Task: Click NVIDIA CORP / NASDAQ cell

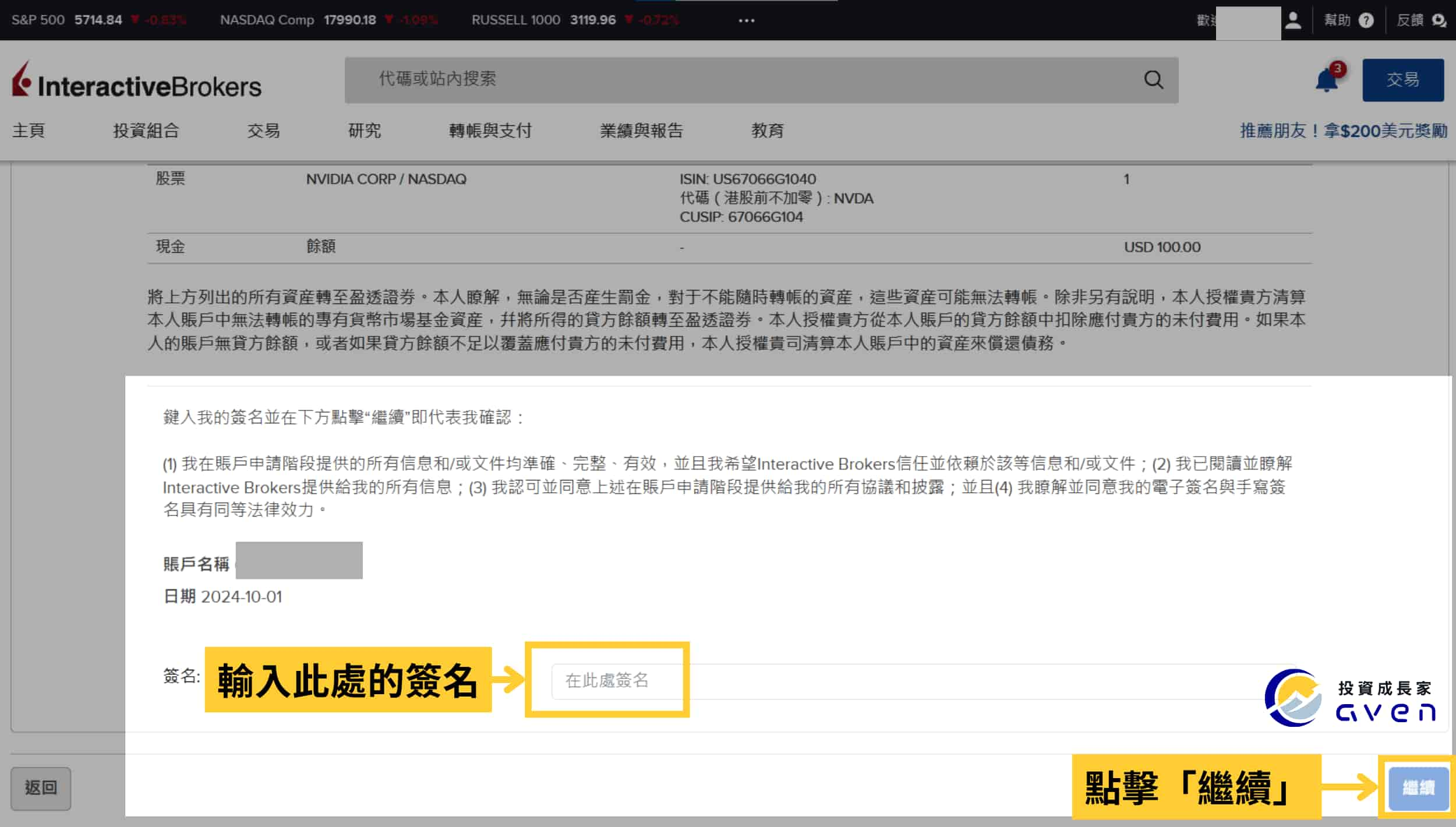Action: [x=386, y=179]
